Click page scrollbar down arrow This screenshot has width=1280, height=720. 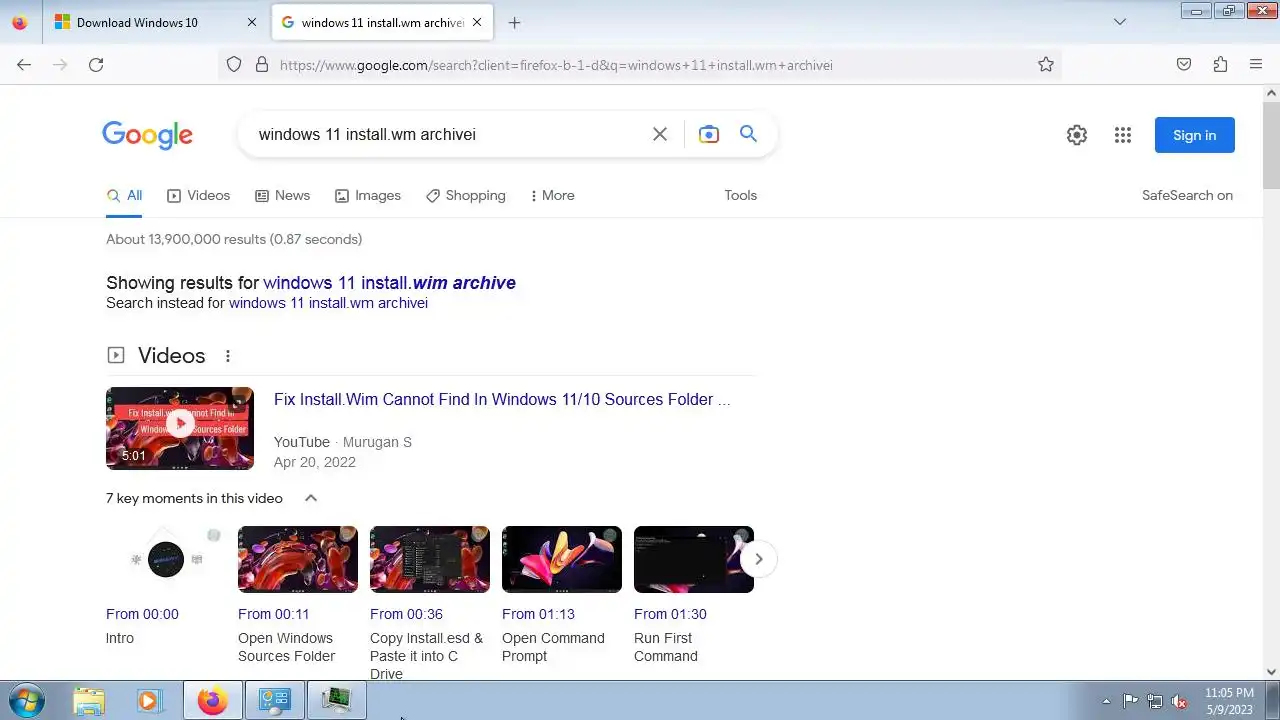(x=1272, y=673)
